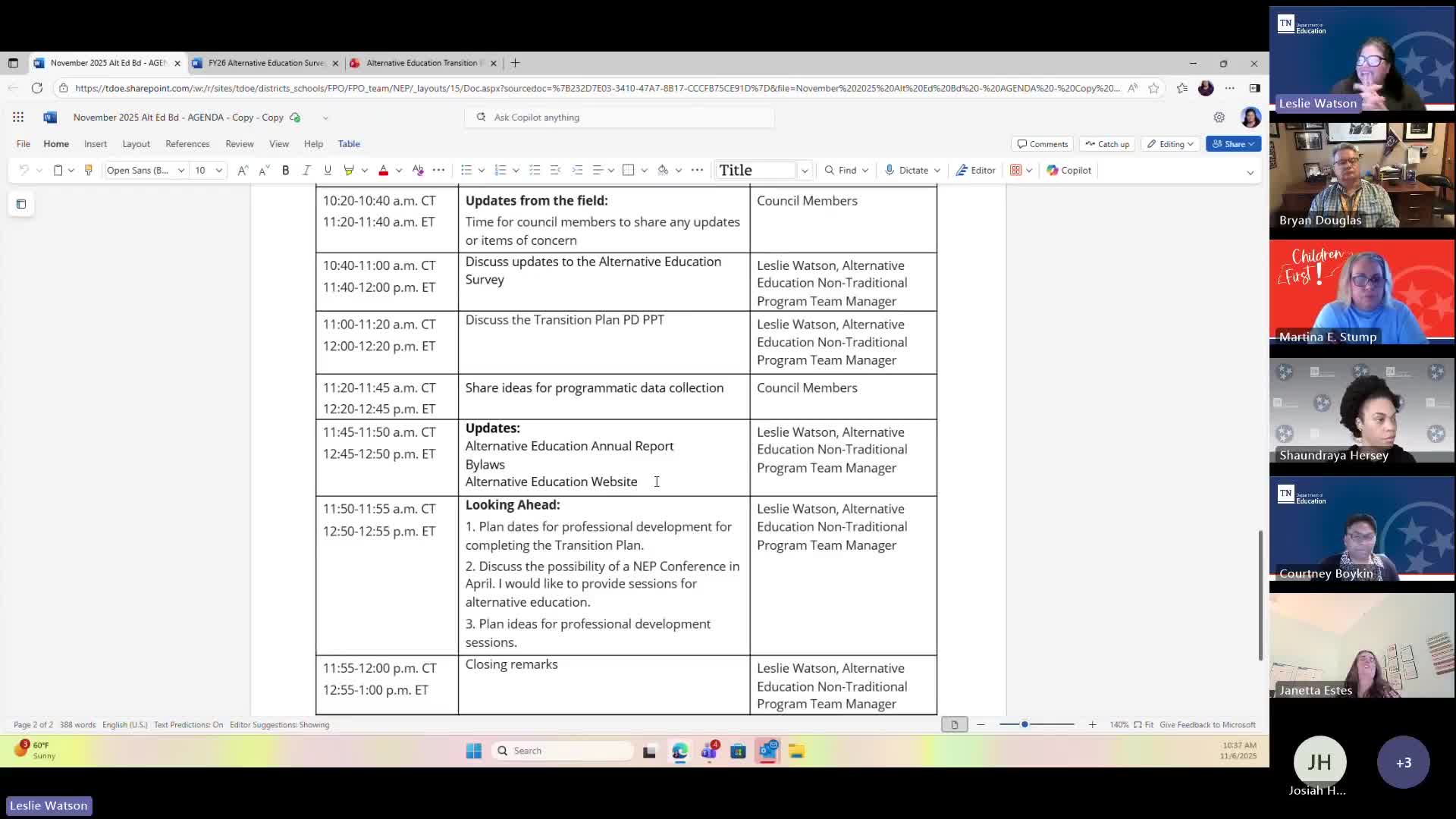This screenshot has width=1456, height=819.
Task: Open the References ribbon tab
Action: (187, 144)
